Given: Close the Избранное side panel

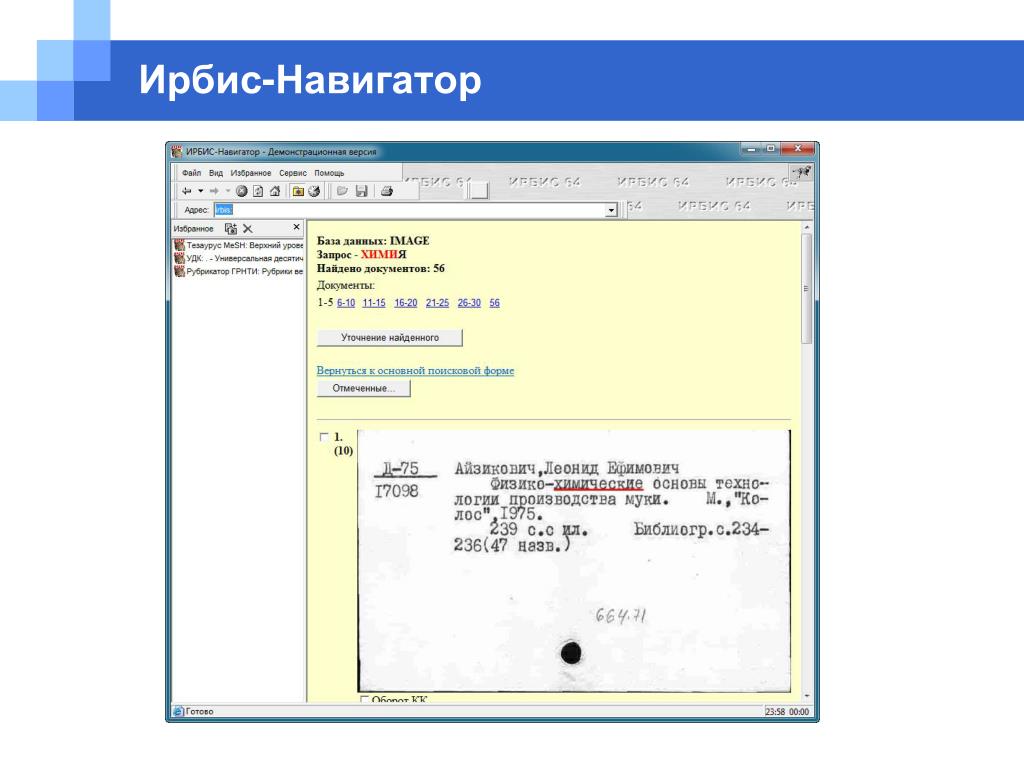Looking at the screenshot, I should click(x=296, y=227).
